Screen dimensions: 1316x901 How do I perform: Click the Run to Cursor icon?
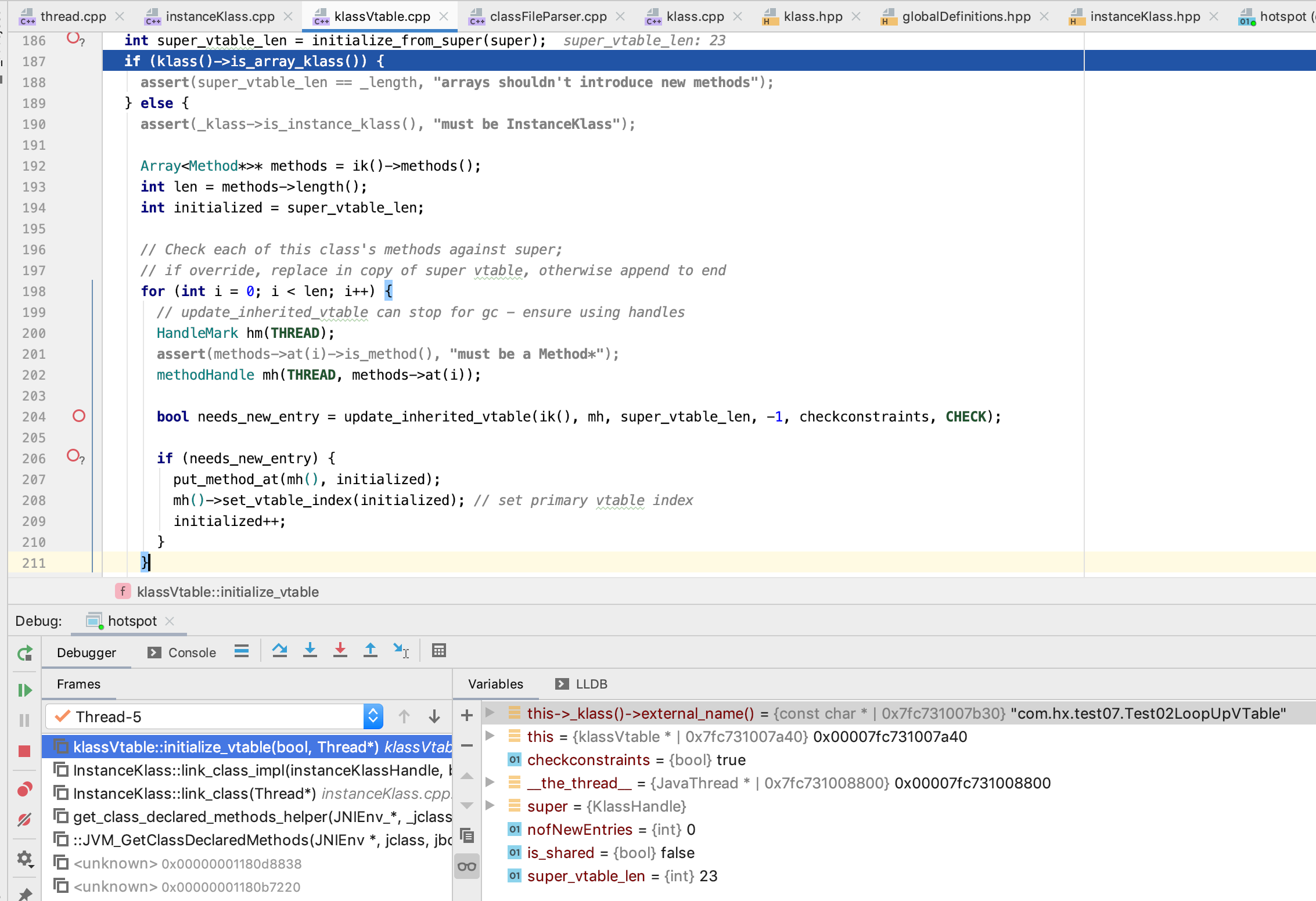[401, 651]
